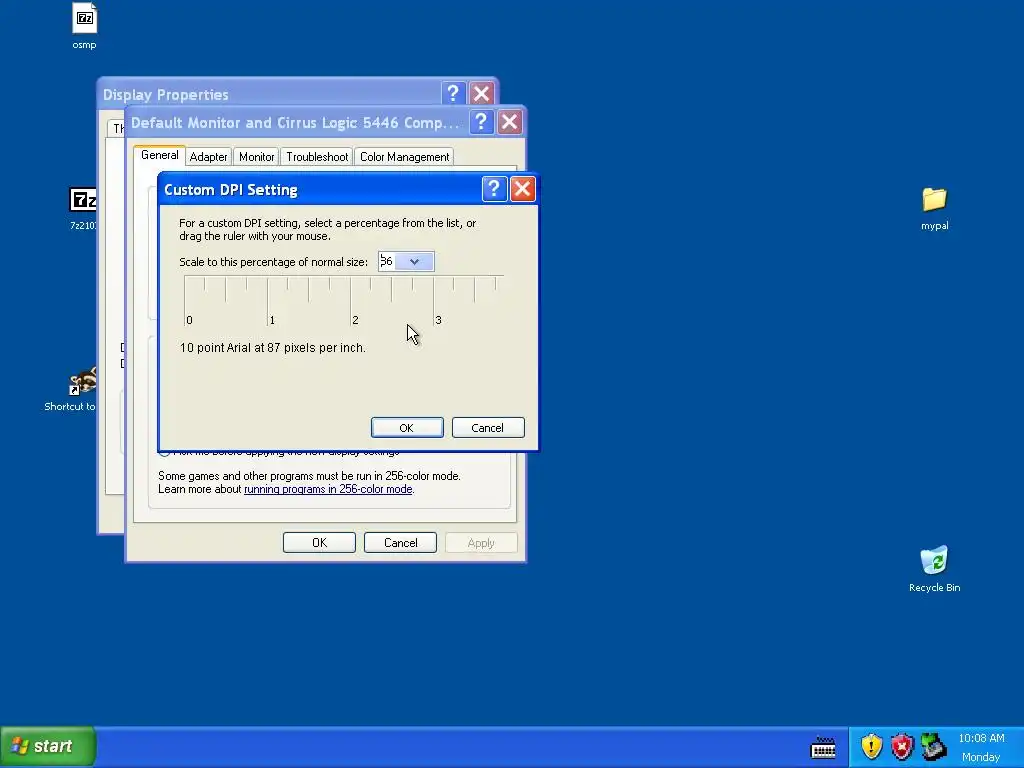Click Cancel in Default Monitor properties dialog

pyautogui.click(x=400, y=543)
